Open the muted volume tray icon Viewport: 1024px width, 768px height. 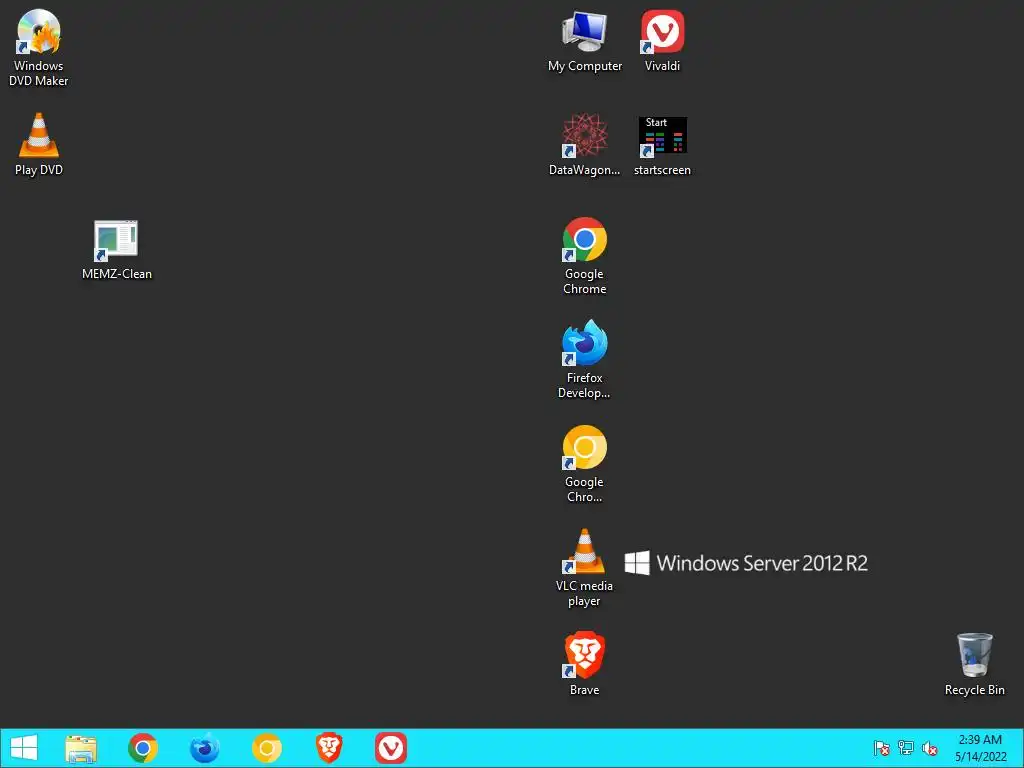(930, 748)
